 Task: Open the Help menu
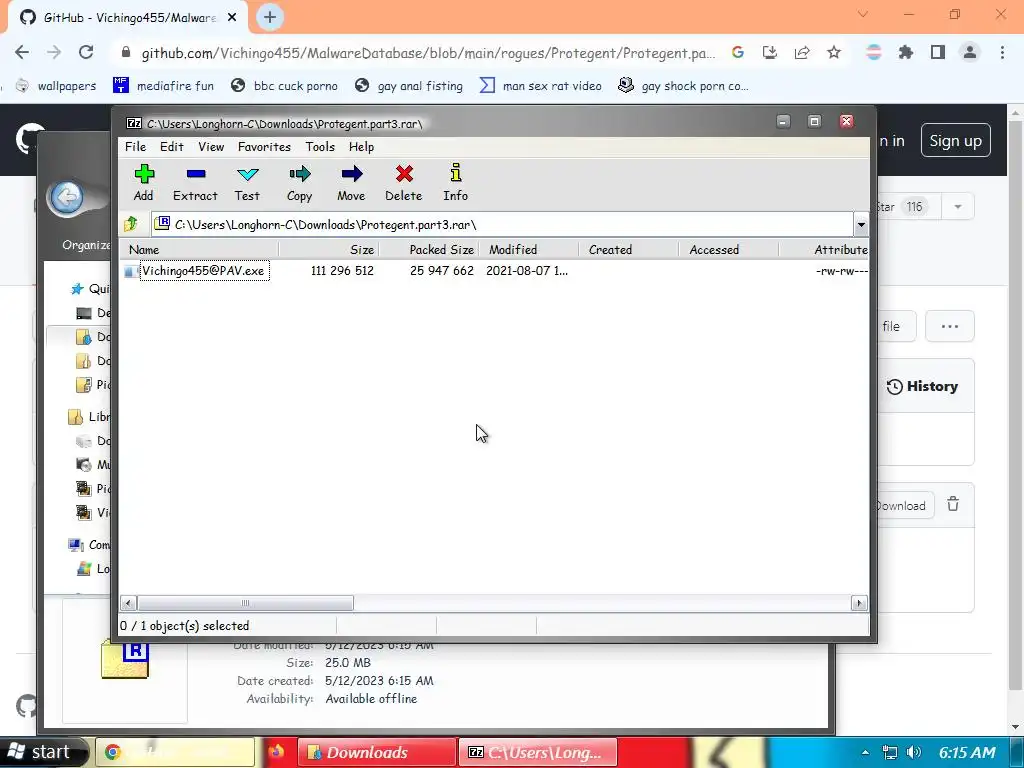click(x=361, y=147)
